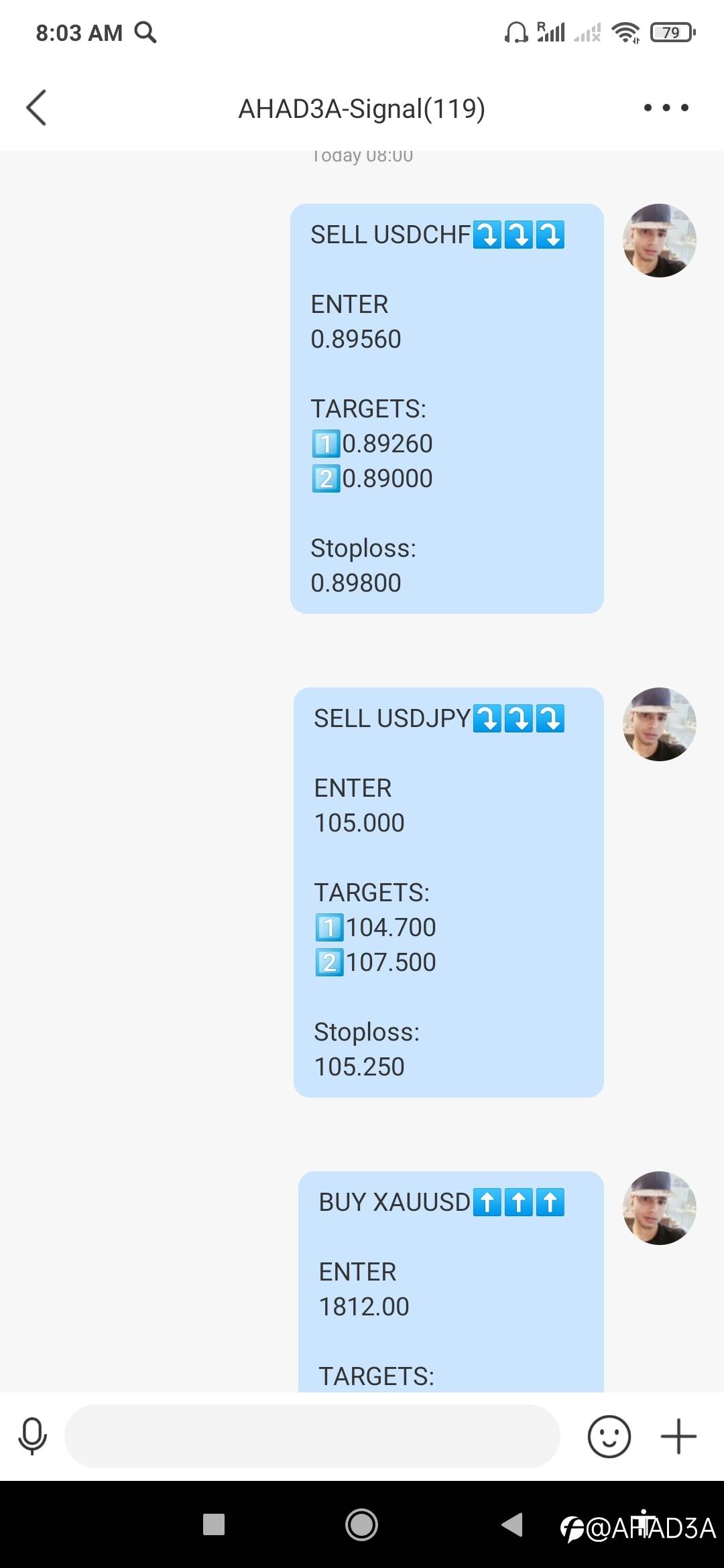Tap the search magnifier in status bar
724x1568 pixels.
145,32
